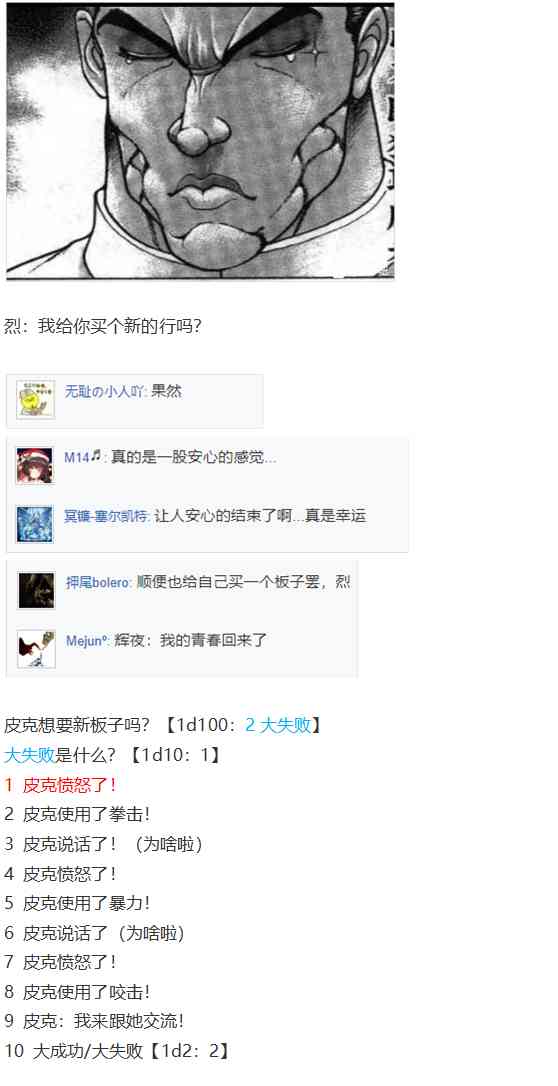Click M14's anime girl avatar

coord(35,465)
